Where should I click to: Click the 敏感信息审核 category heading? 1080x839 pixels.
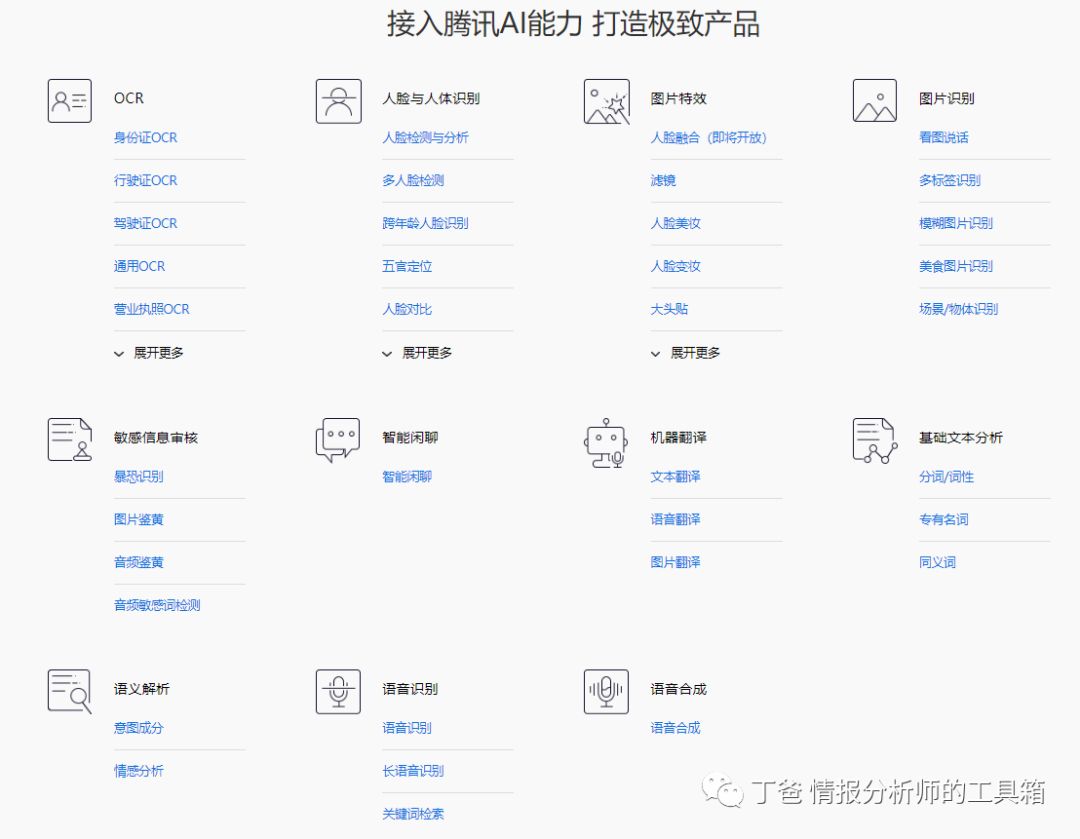pyautogui.click(x=156, y=437)
